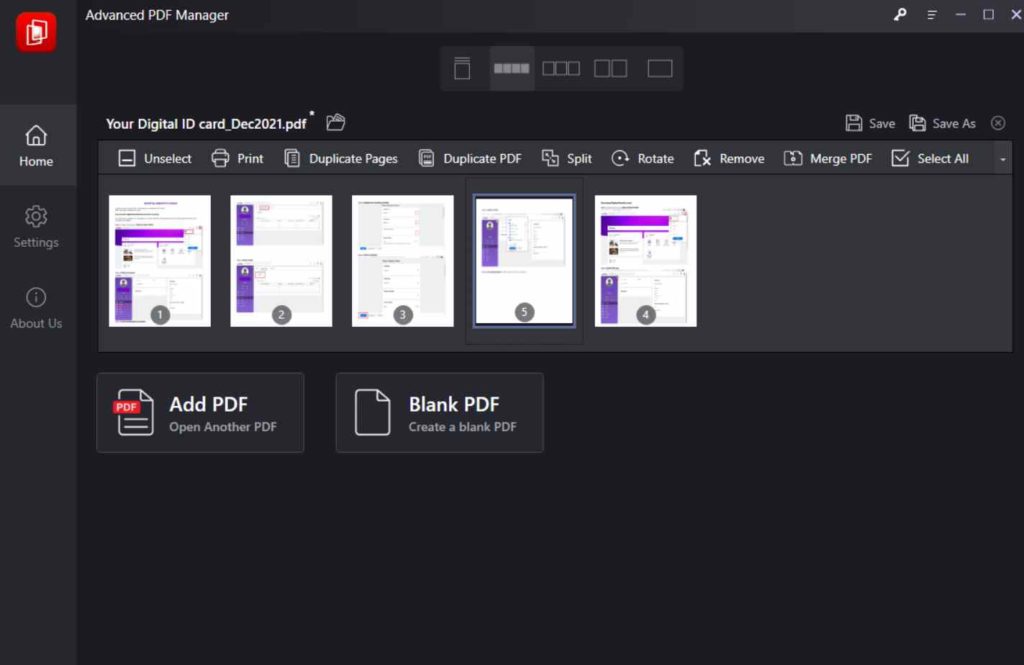Switch to four-column thumbnail view
The width and height of the screenshot is (1024, 665).
(511, 68)
